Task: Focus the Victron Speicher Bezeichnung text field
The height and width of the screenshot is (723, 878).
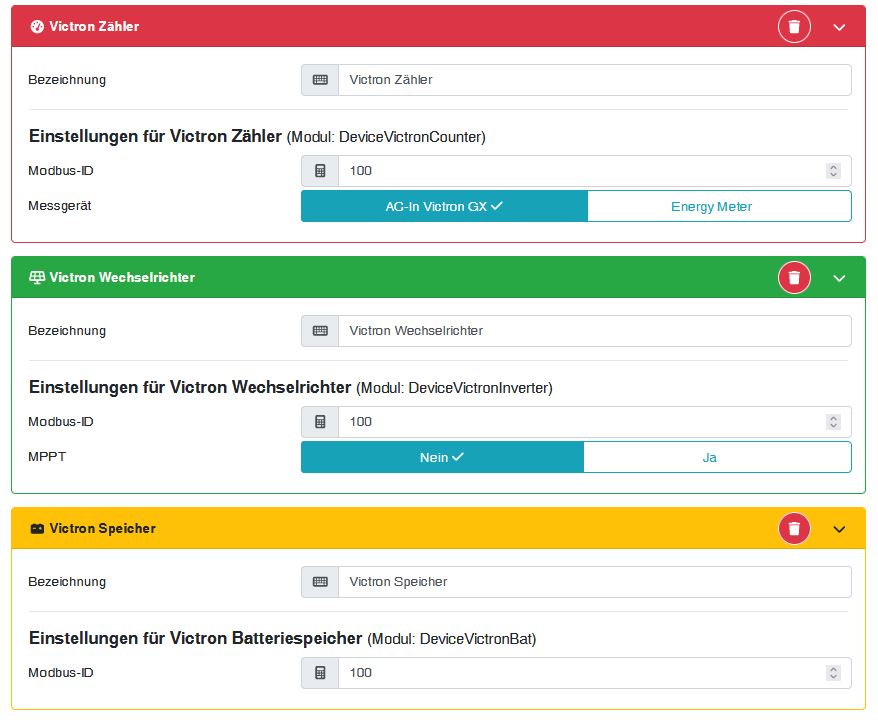Action: [x=594, y=582]
